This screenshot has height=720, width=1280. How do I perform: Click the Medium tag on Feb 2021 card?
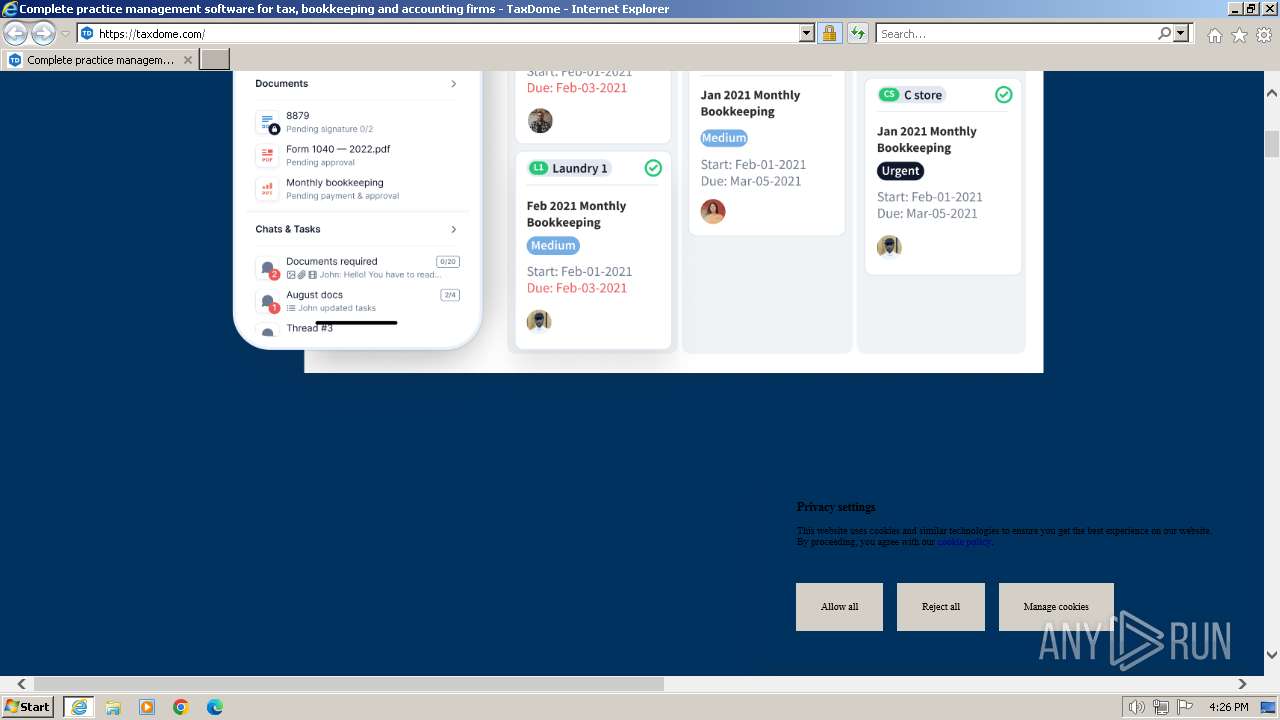[553, 245]
